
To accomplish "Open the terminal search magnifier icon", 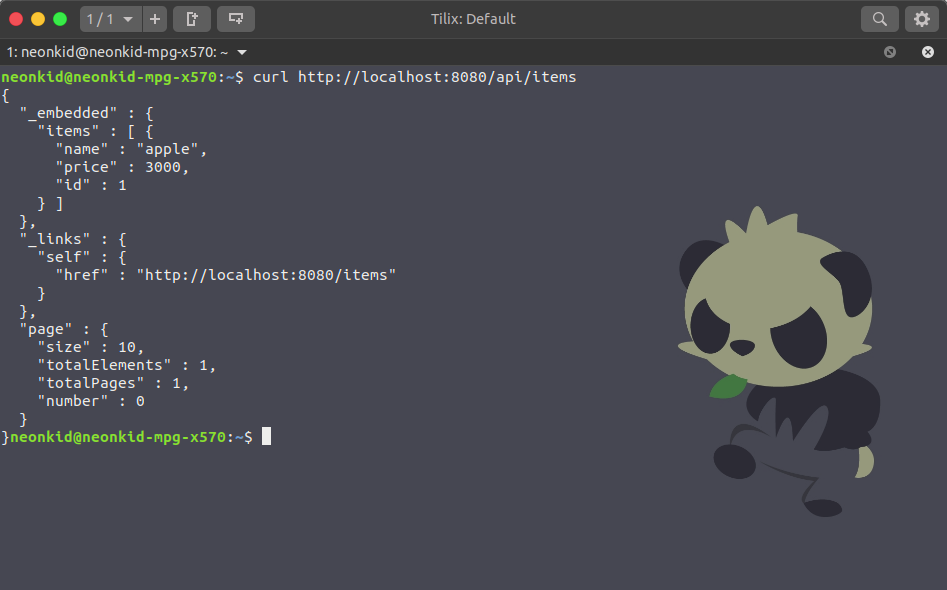I will (x=880, y=19).
